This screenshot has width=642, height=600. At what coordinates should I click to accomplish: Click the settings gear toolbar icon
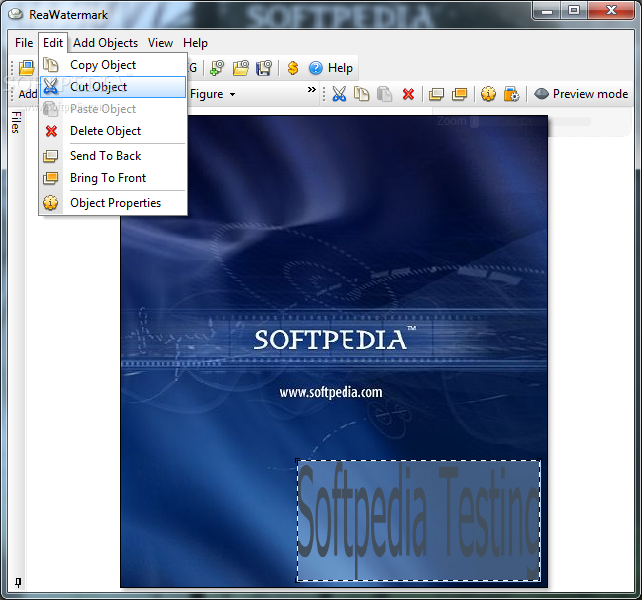[511, 94]
